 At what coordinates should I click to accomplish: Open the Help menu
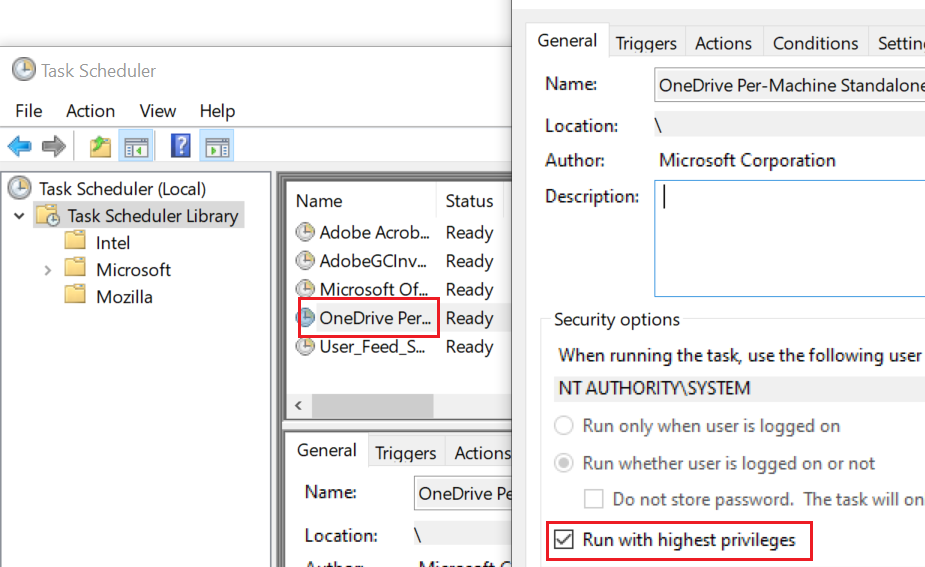(217, 111)
